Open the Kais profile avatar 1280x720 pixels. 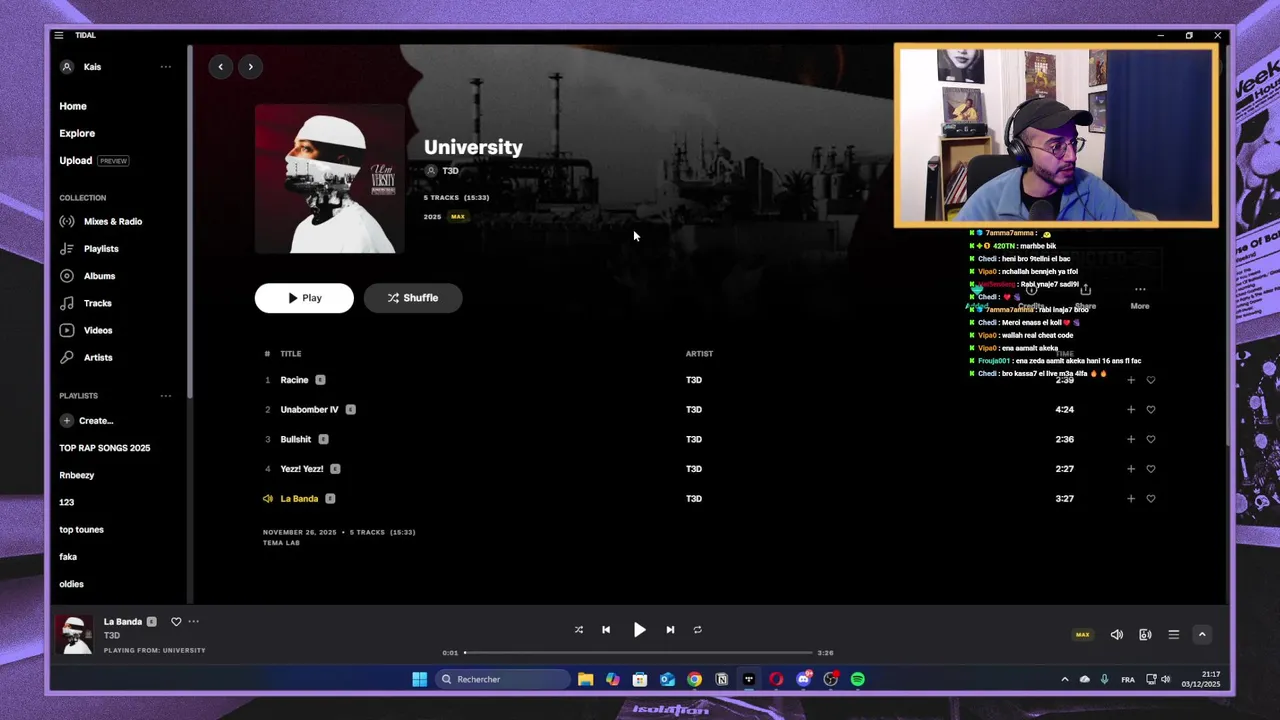(x=67, y=67)
